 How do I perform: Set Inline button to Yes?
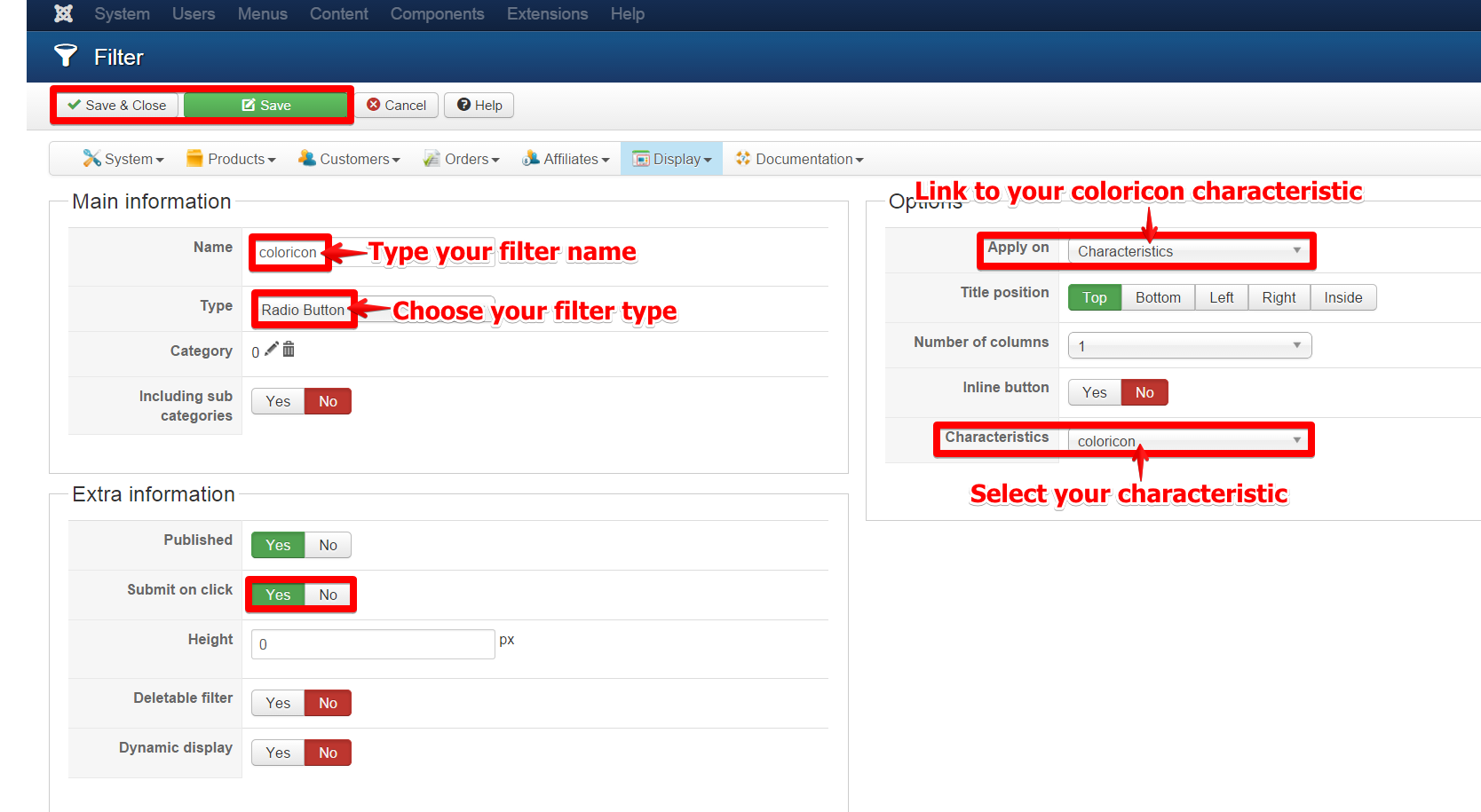point(1094,392)
